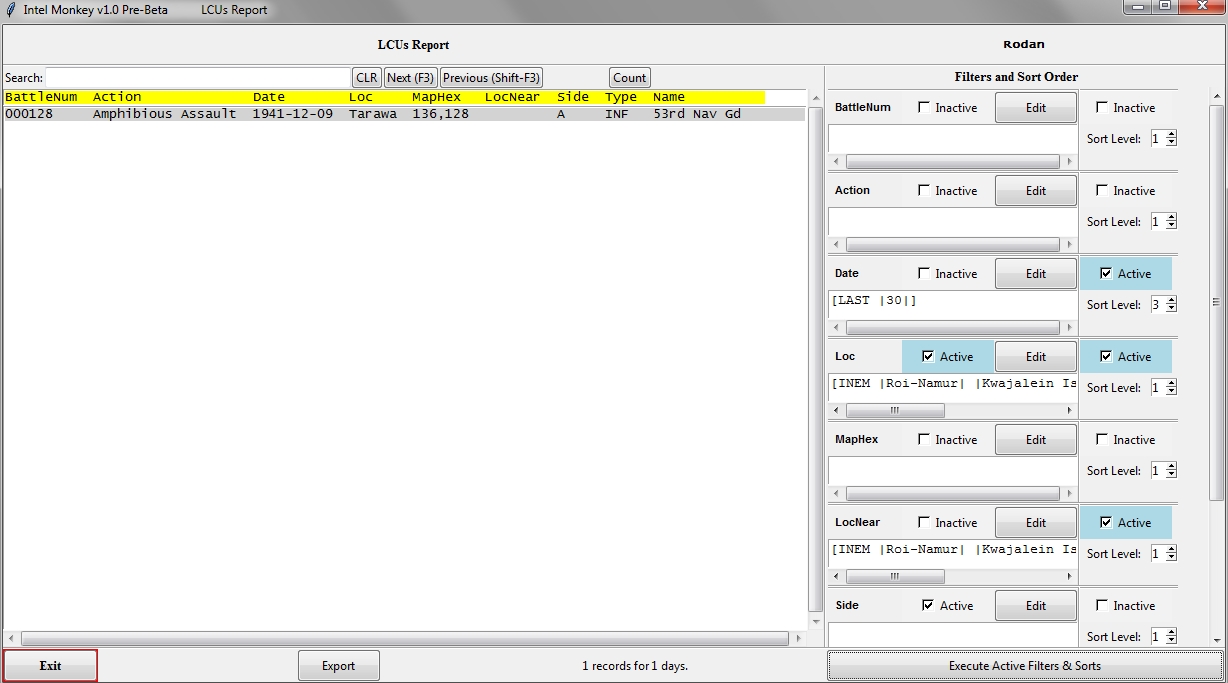The height and width of the screenshot is (683, 1228).
Task: Execute Active Filters & Sorts
Action: click(1025, 666)
